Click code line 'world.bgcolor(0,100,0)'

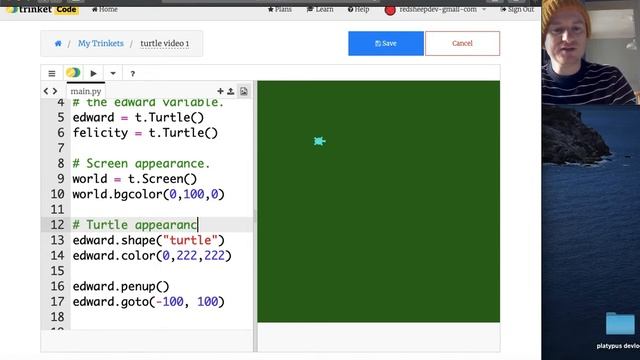coord(149,194)
